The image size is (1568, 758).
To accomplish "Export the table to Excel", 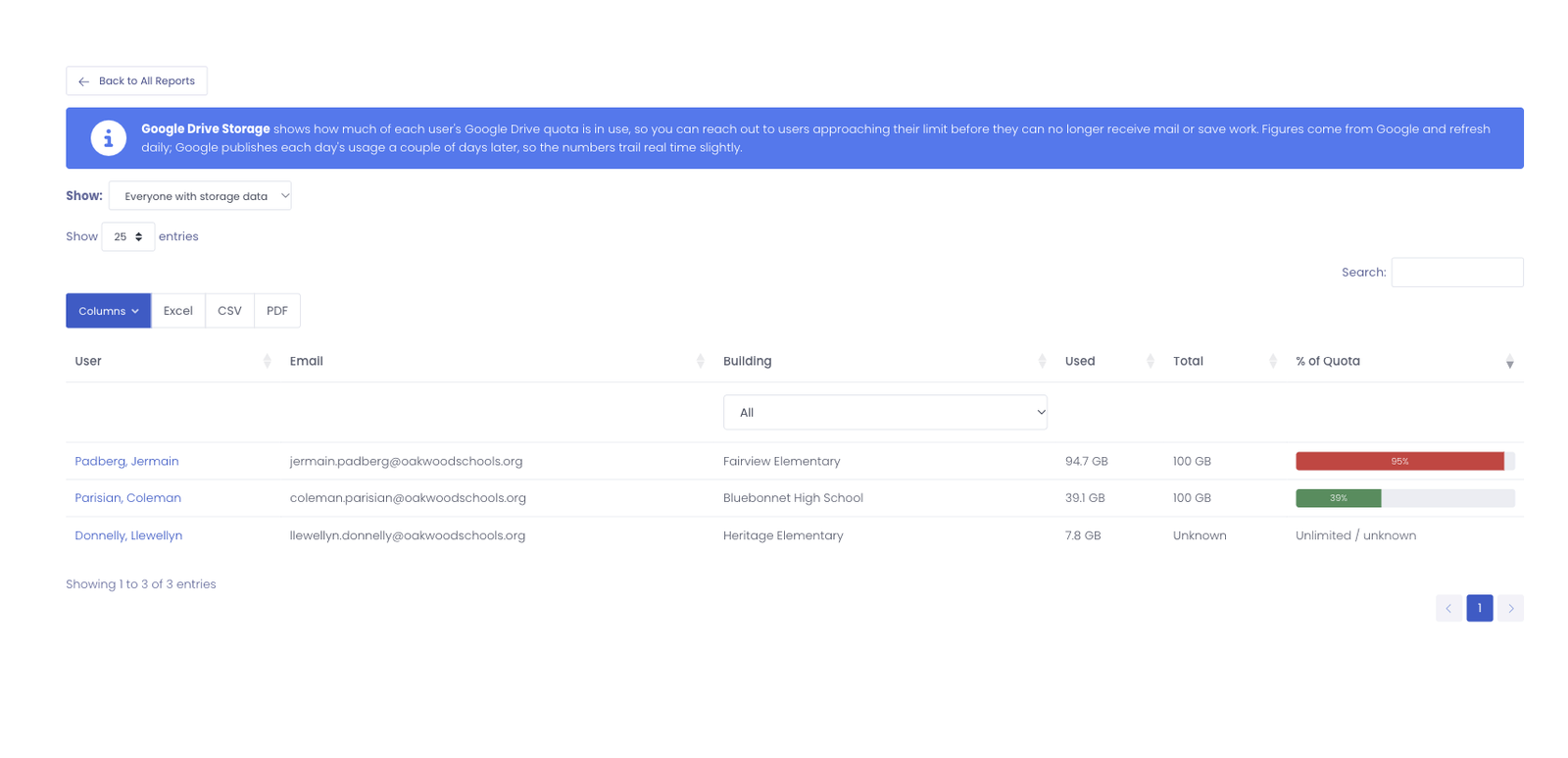I will [178, 311].
